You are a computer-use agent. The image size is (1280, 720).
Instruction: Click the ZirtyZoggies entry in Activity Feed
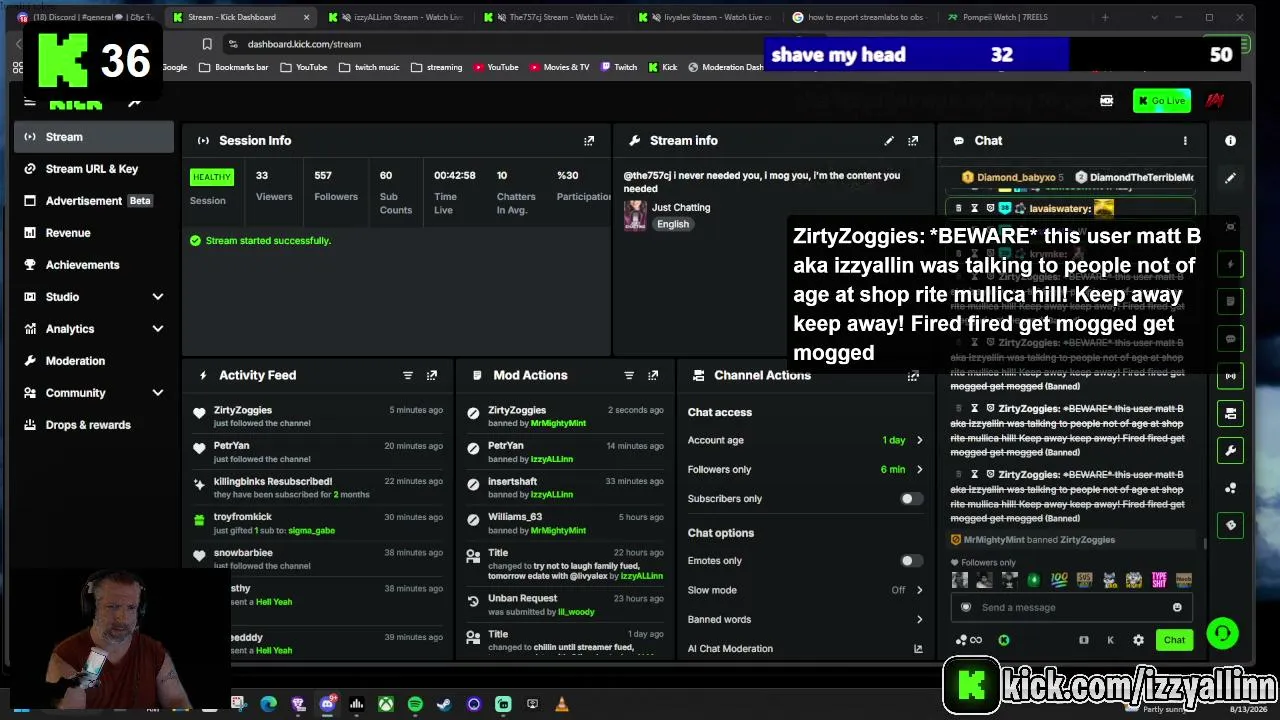320,416
